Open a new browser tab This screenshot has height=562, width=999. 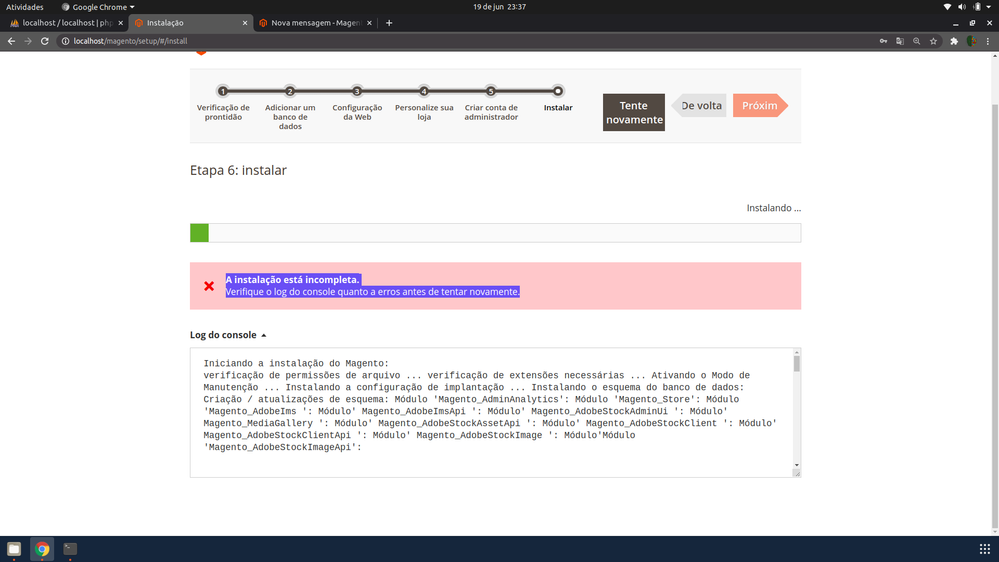point(389,23)
